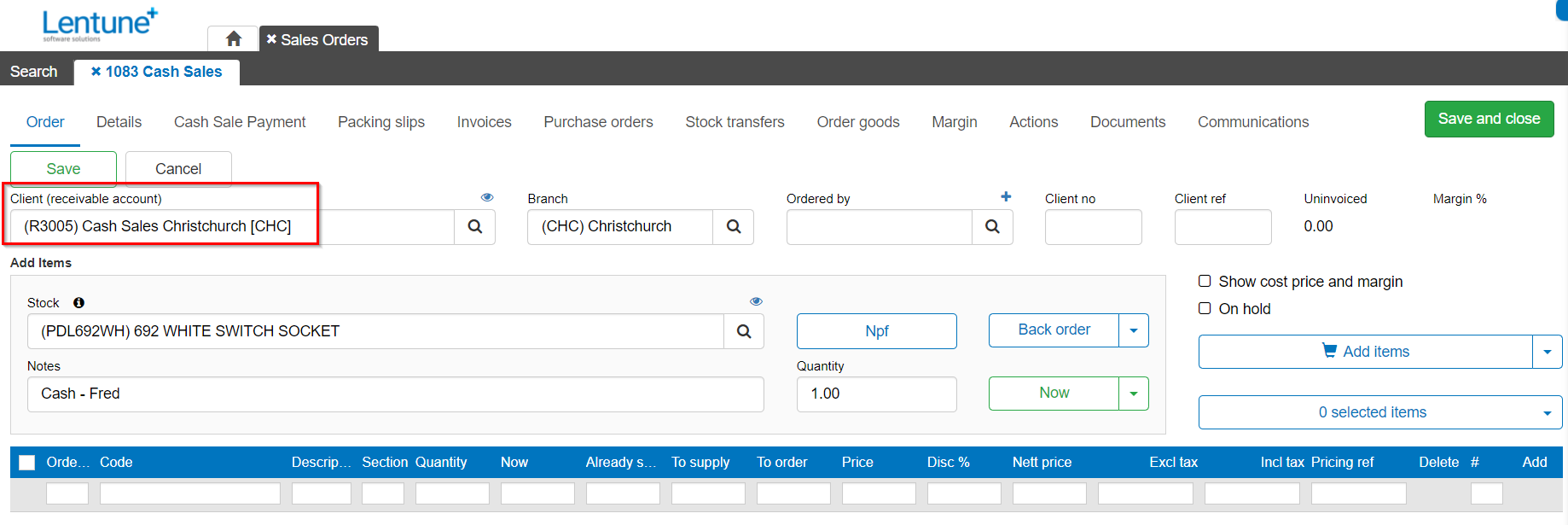Select all rows checkbox in grid header
1568x525 pixels.
pos(27,463)
